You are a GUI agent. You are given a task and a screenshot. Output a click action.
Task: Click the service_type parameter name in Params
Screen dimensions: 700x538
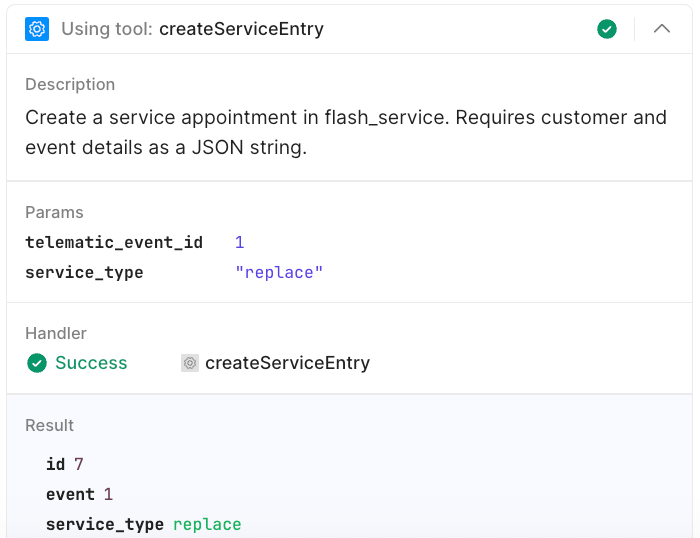tap(84, 272)
